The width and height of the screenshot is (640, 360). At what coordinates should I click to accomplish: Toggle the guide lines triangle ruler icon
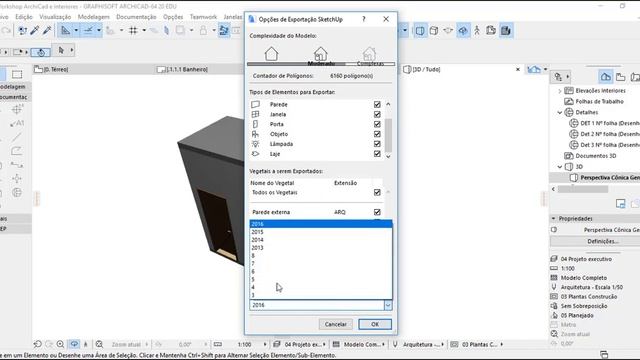(65, 30)
